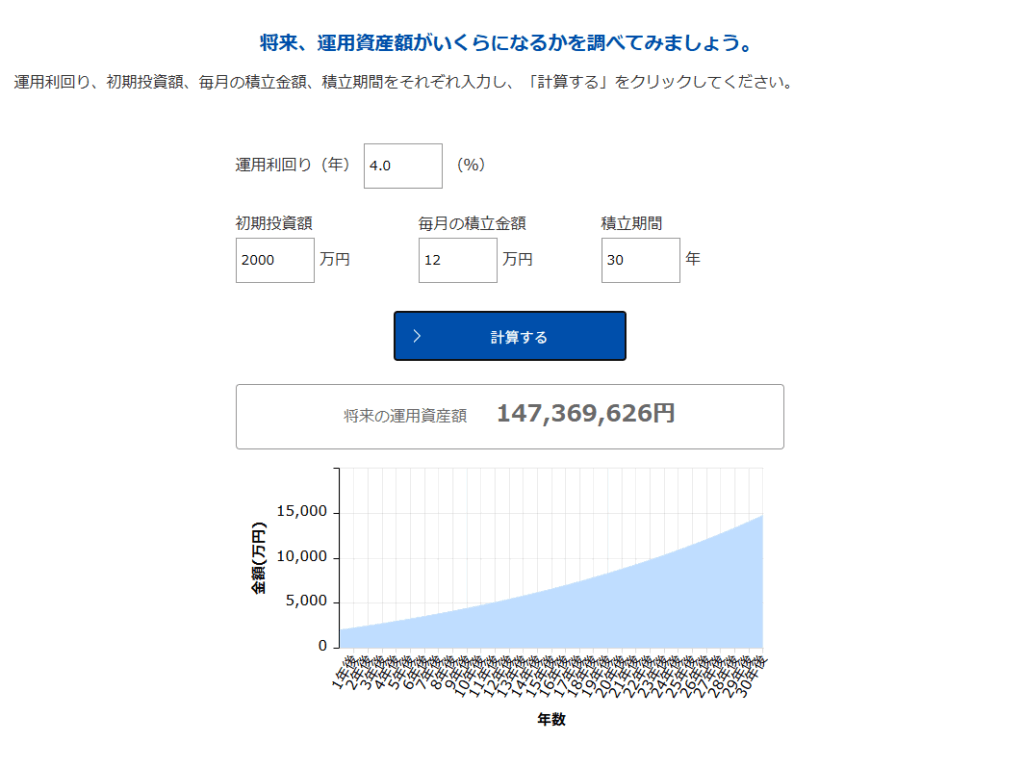1024x768 pixels.
Task: Click the 初期投資額 field label
Action: (273, 224)
